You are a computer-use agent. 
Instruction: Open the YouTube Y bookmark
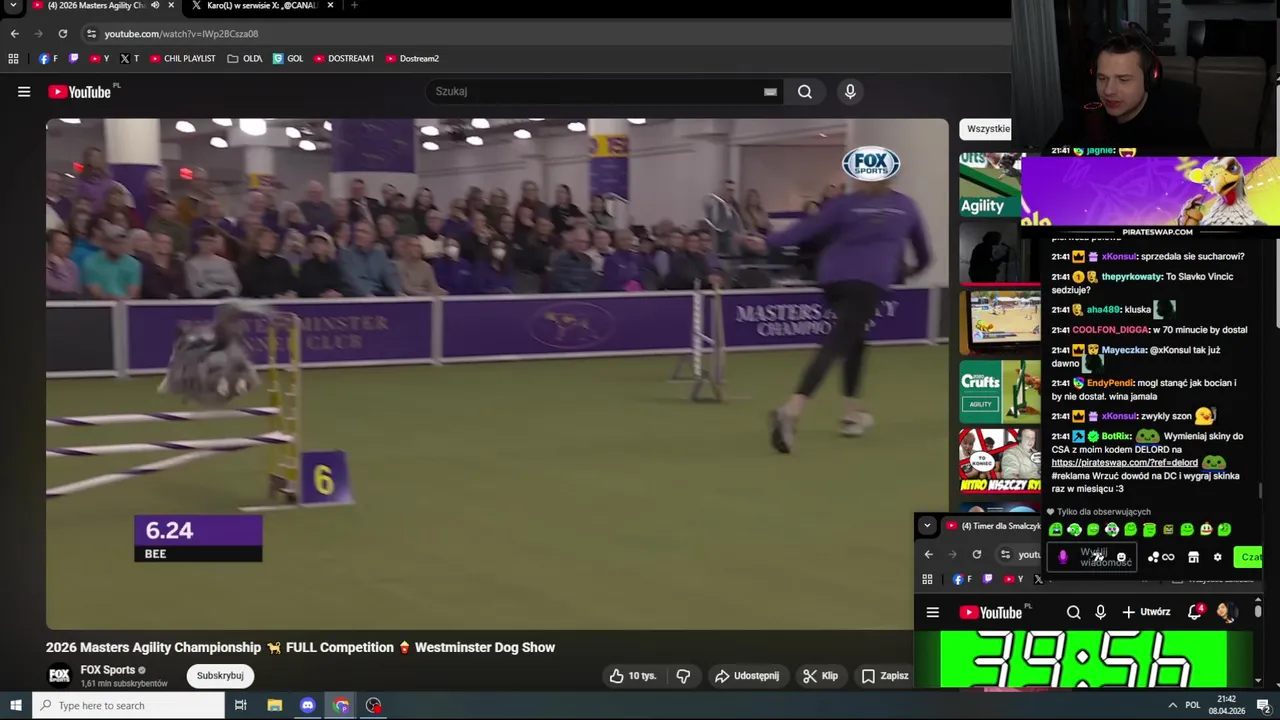coord(99,59)
